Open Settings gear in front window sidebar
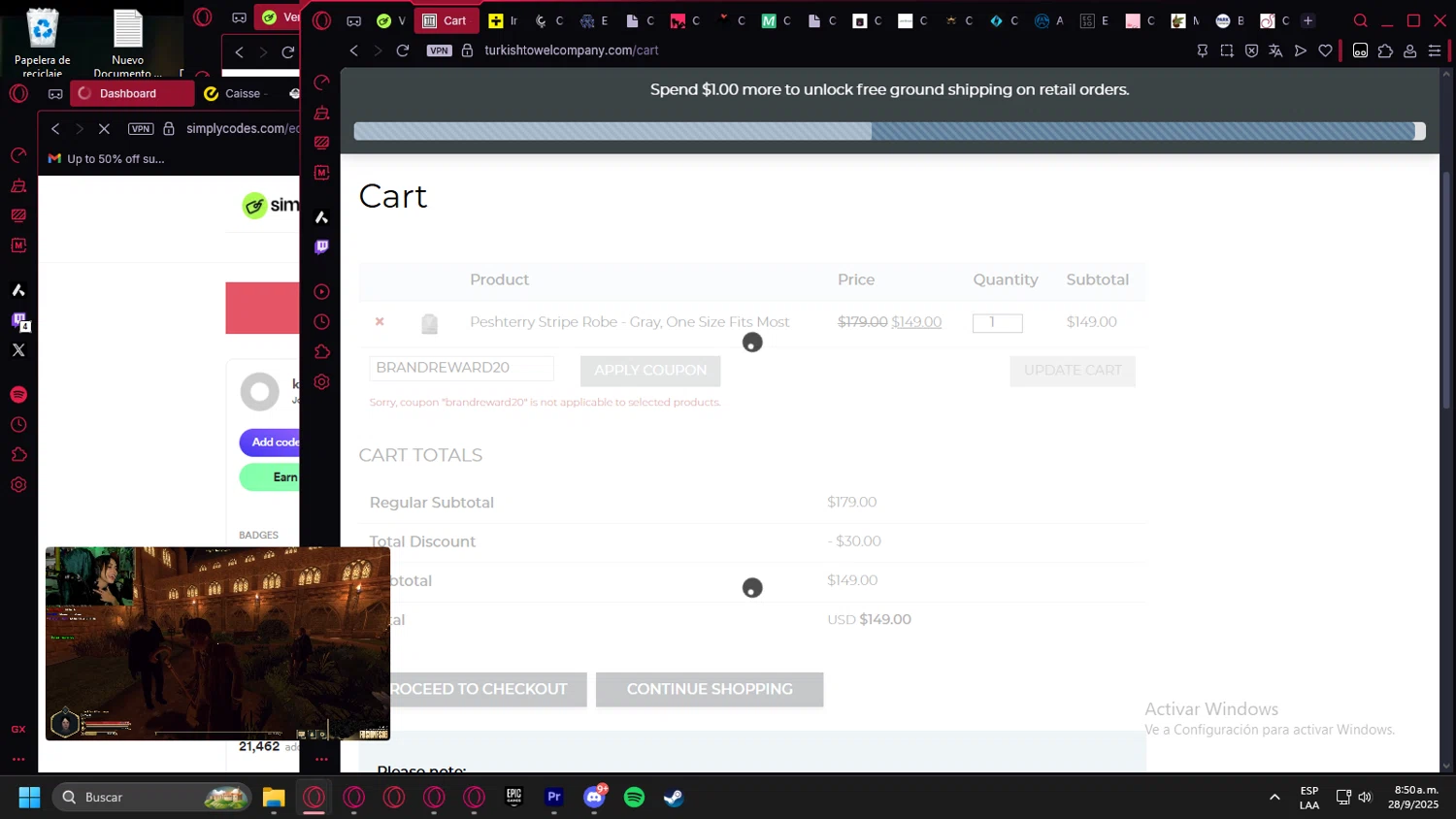This screenshot has height=819, width=1456. point(322,382)
